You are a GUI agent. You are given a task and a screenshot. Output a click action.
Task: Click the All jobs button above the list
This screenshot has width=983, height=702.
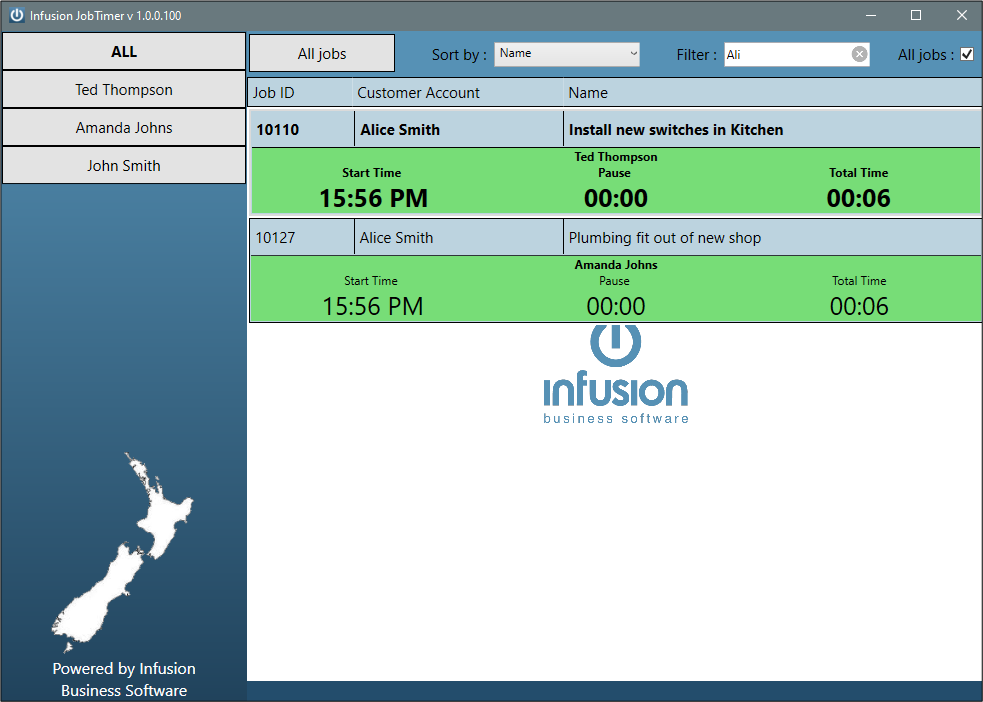pyautogui.click(x=321, y=52)
